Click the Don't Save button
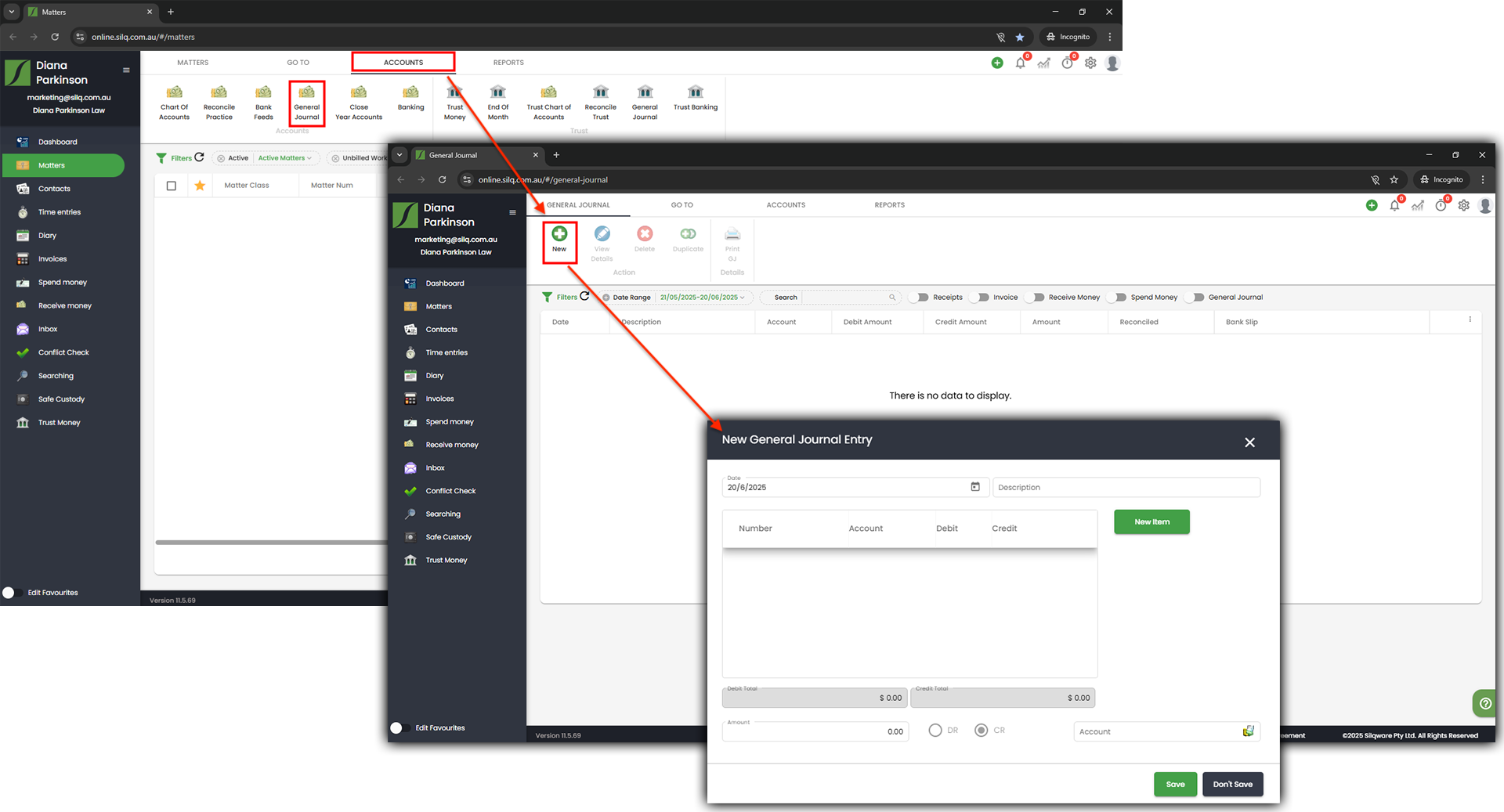Viewport: 1504px width, 812px height. (1232, 784)
